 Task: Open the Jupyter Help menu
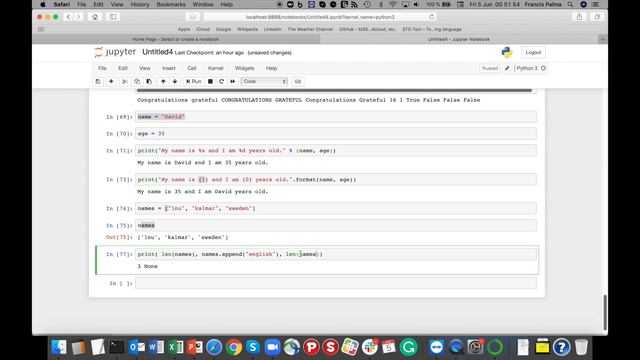271,68
